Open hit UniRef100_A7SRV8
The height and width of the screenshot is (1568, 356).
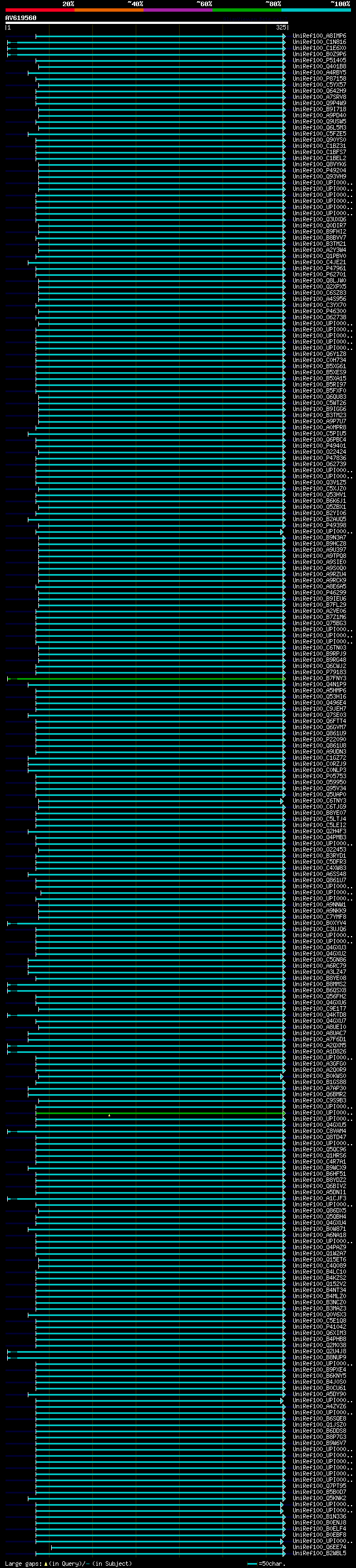click(319, 97)
